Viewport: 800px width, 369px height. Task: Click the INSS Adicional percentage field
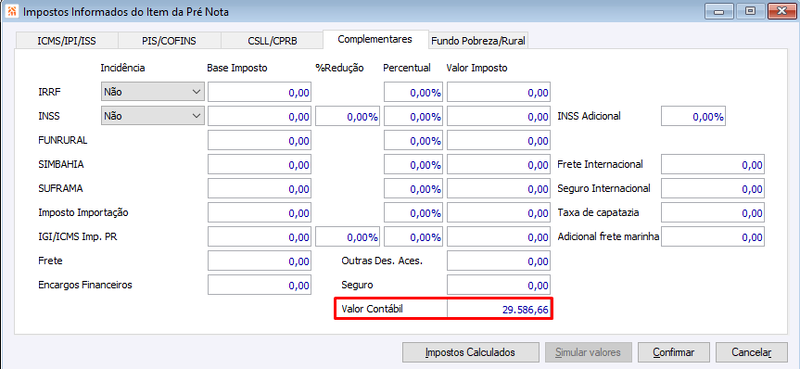[693, 116]
